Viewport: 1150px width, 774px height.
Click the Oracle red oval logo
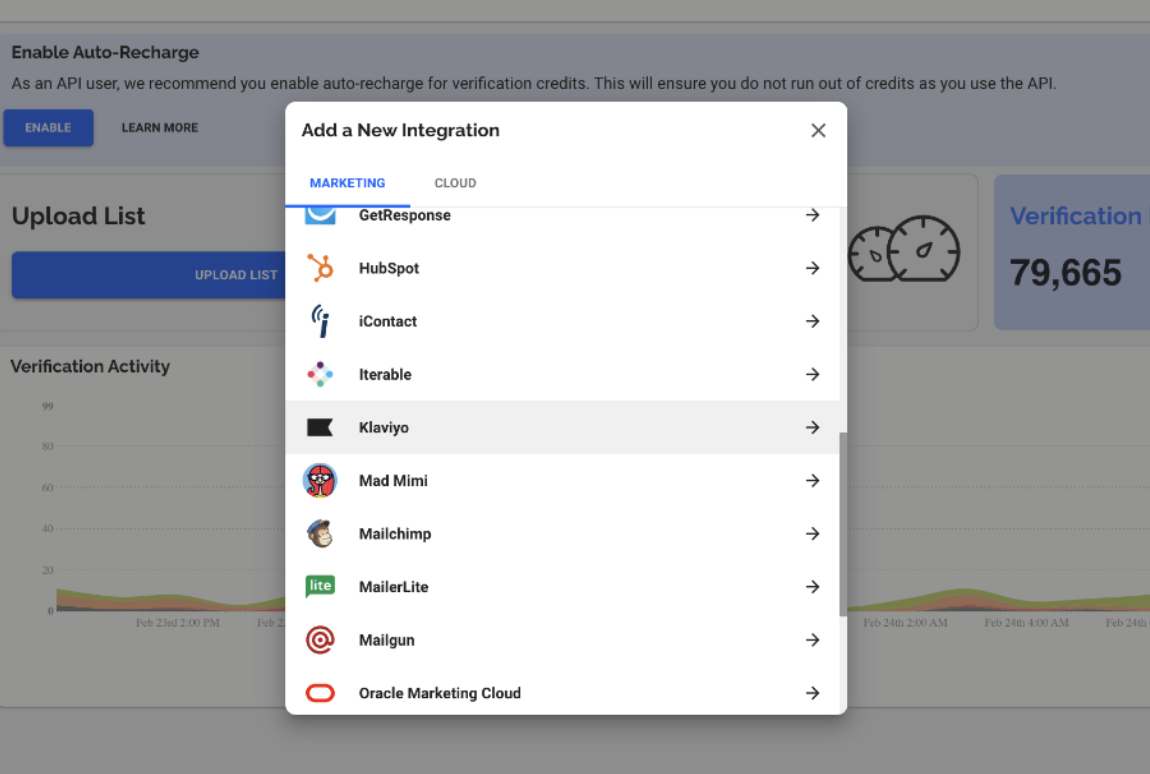(x=320, y=693)
